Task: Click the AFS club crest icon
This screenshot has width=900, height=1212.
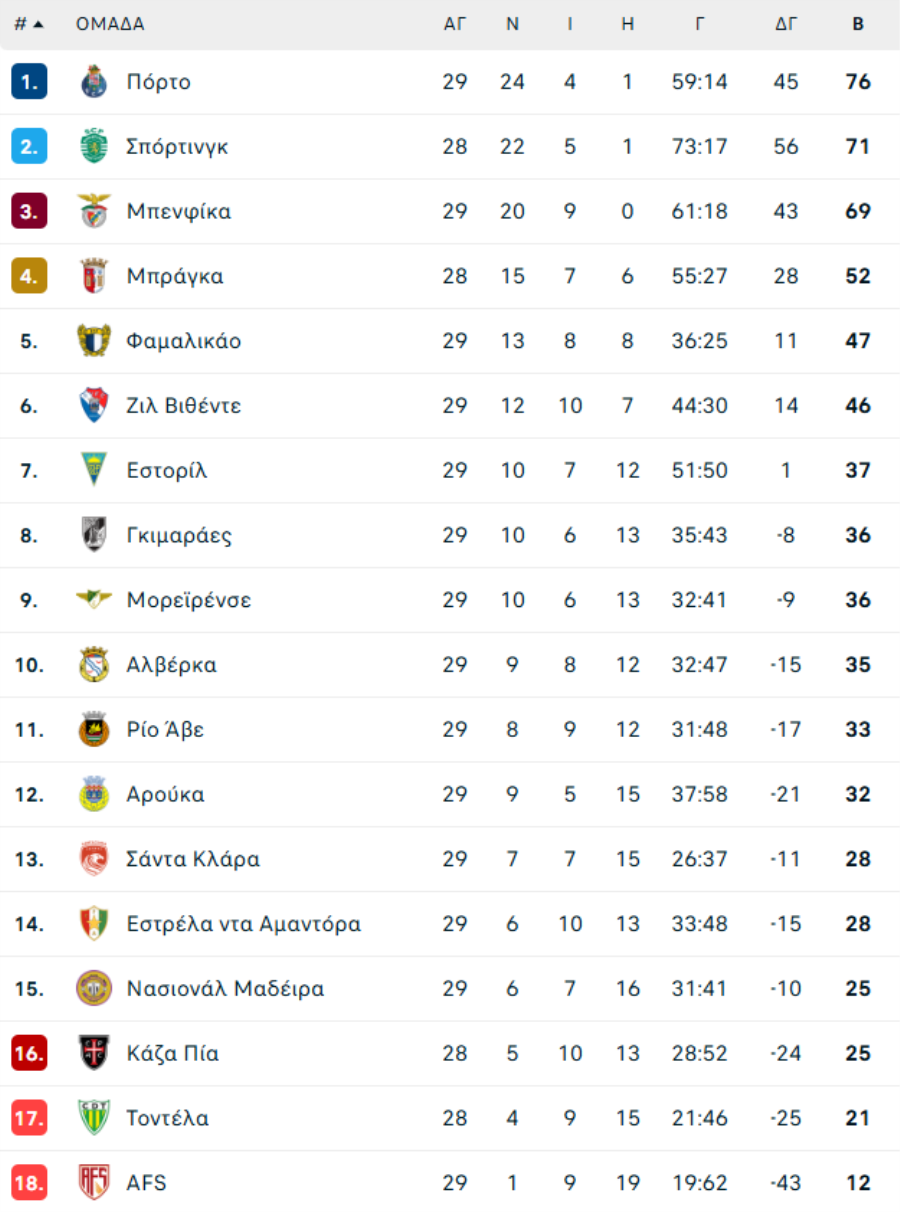Action: (94, 1183)
